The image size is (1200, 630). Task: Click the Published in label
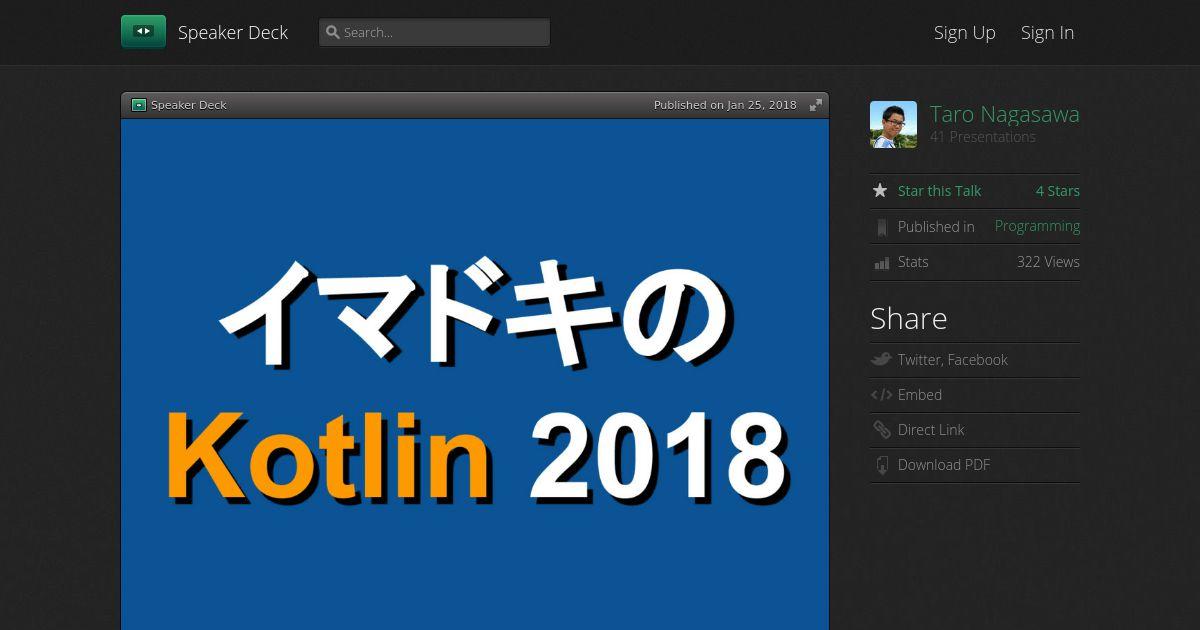(936, 227)
